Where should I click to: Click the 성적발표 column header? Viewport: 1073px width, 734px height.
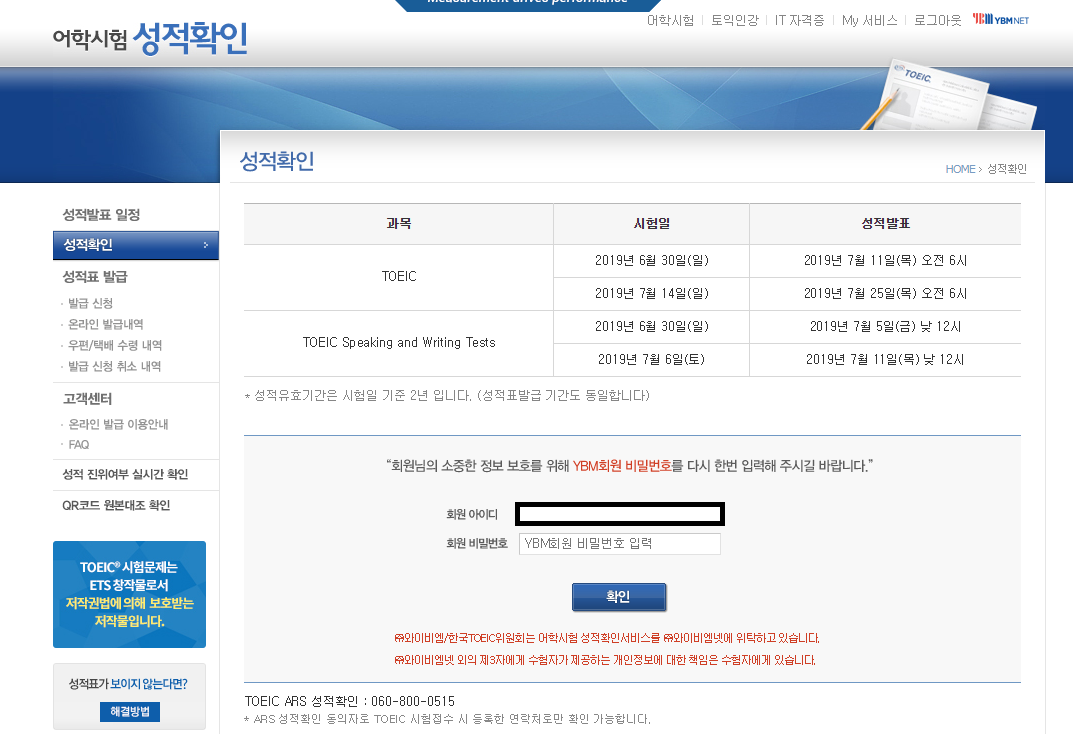(885, 224)
